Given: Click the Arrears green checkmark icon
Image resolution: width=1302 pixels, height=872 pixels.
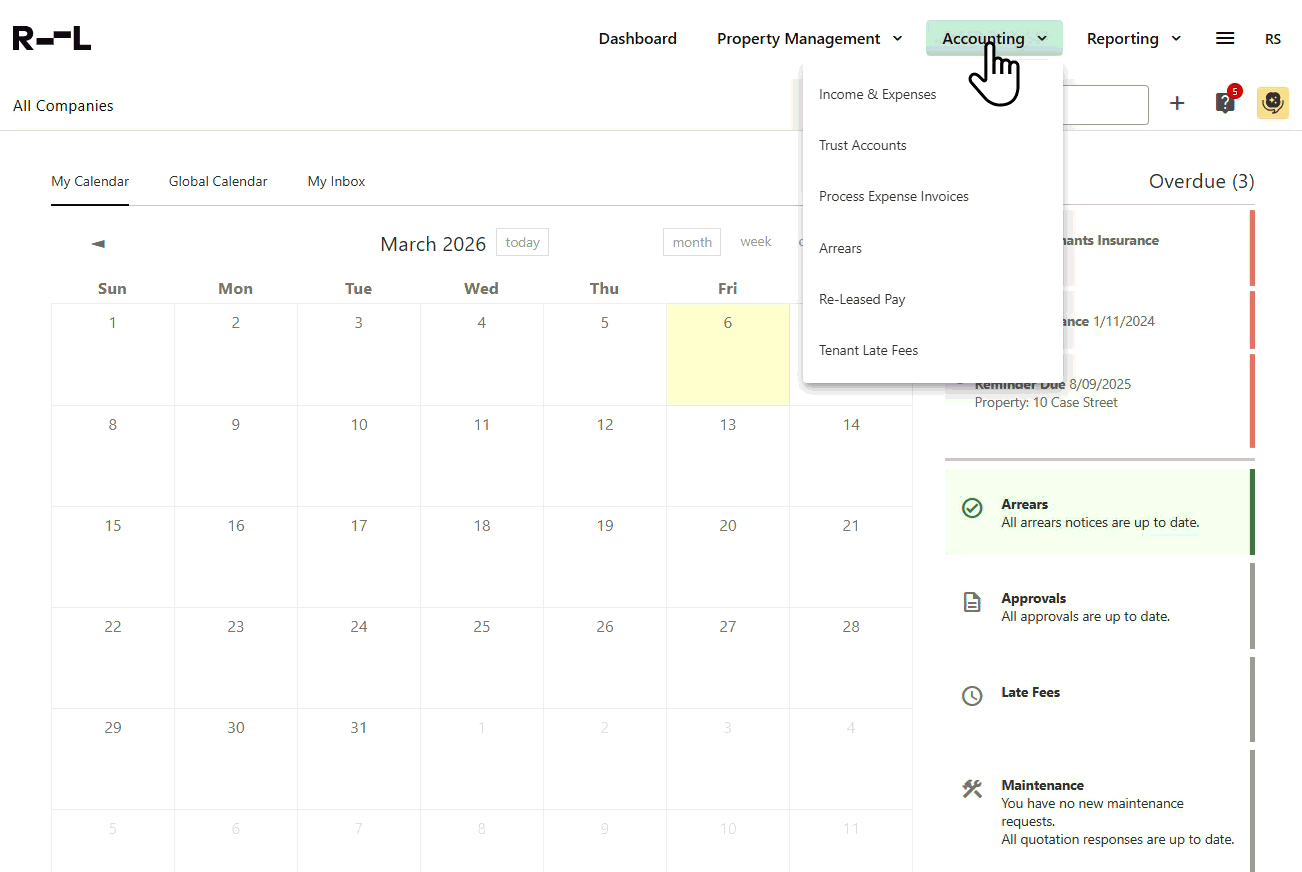Looking at the screenshot, I should [x=972, y=508].
